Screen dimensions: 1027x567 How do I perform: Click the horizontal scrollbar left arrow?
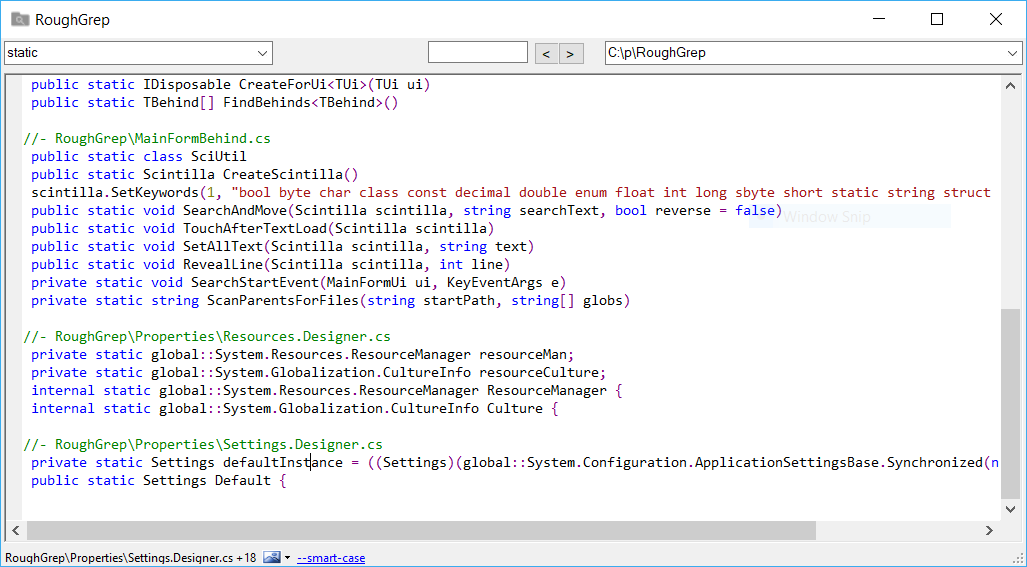[16, 530]
